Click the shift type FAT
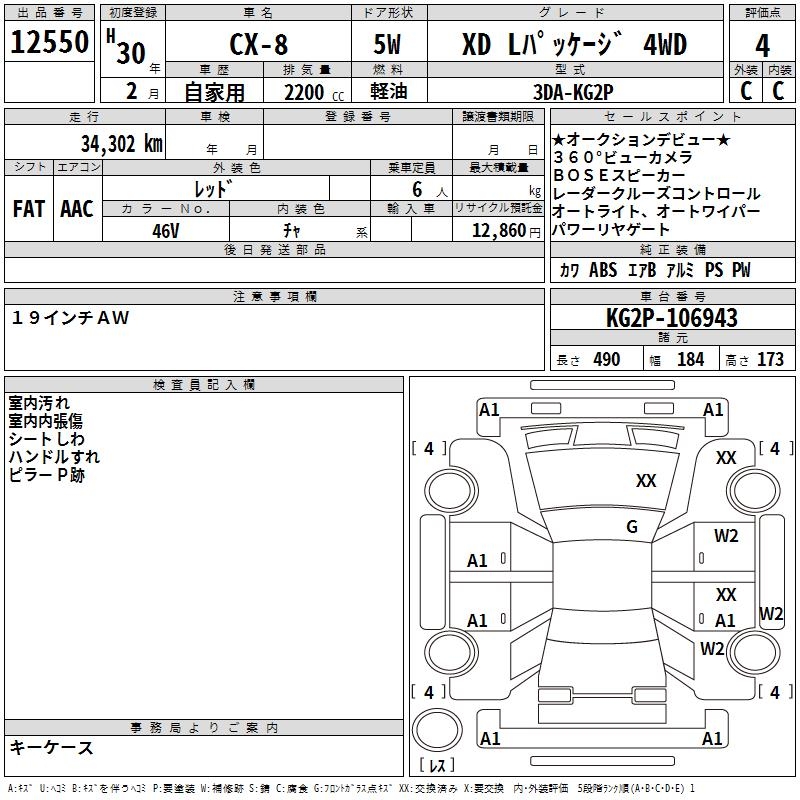800x800 pixels. [29, 209]
